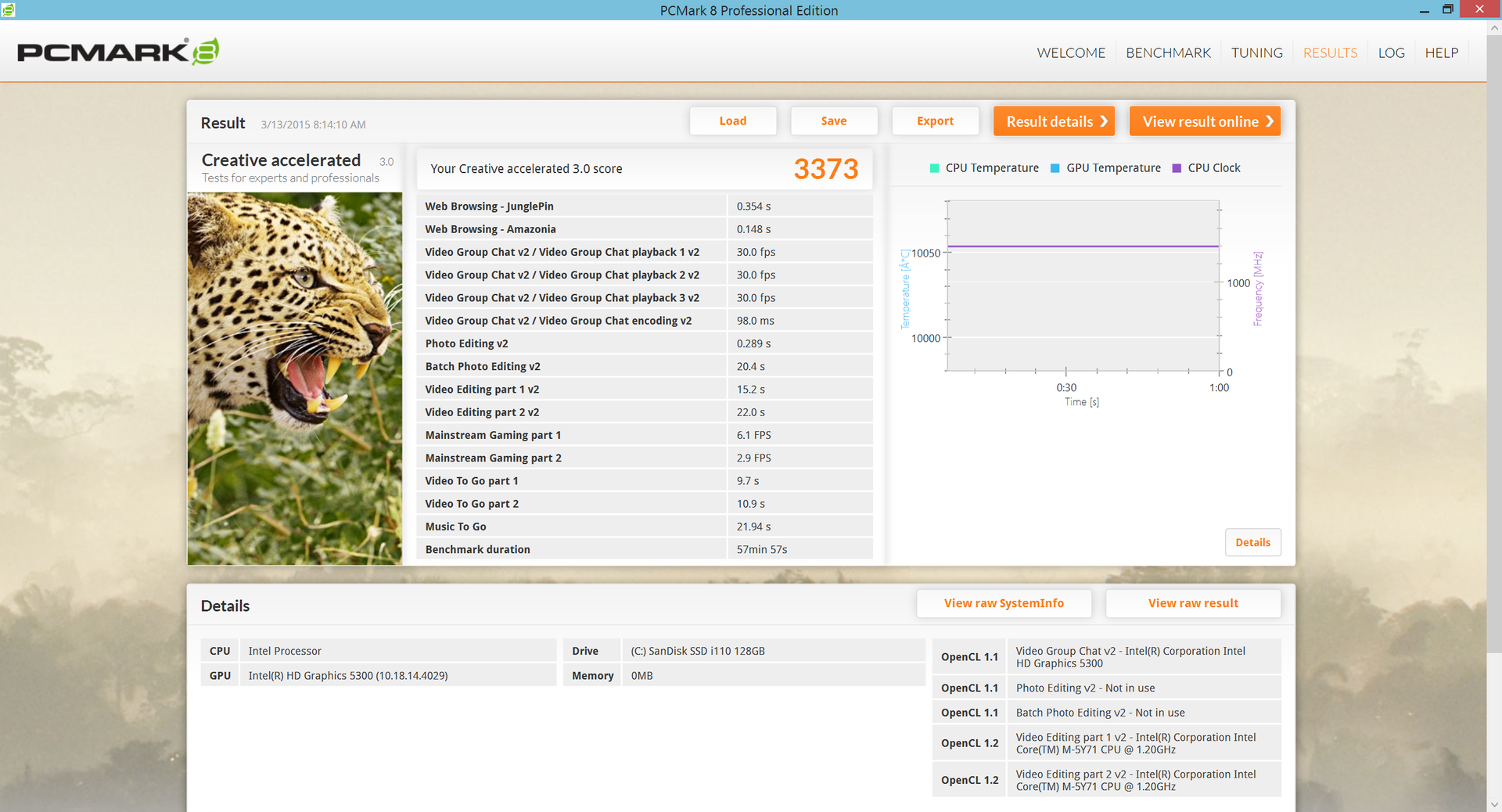Click View raw SystemInfo

tap(1004, 603)
